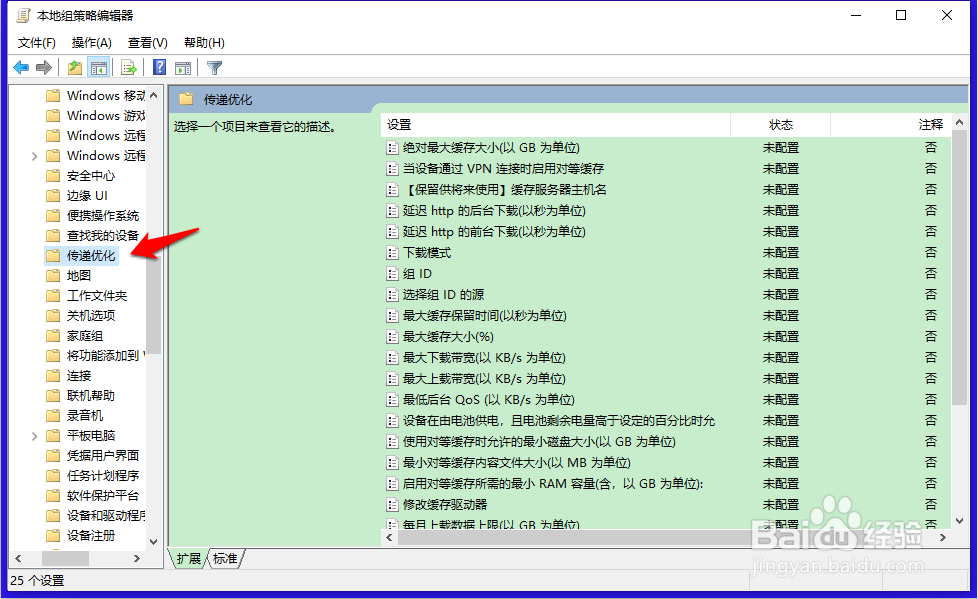Open Help with the question mark icon
Image resolution: width=978 pixels, height=599 pixels.
[160, 67]
